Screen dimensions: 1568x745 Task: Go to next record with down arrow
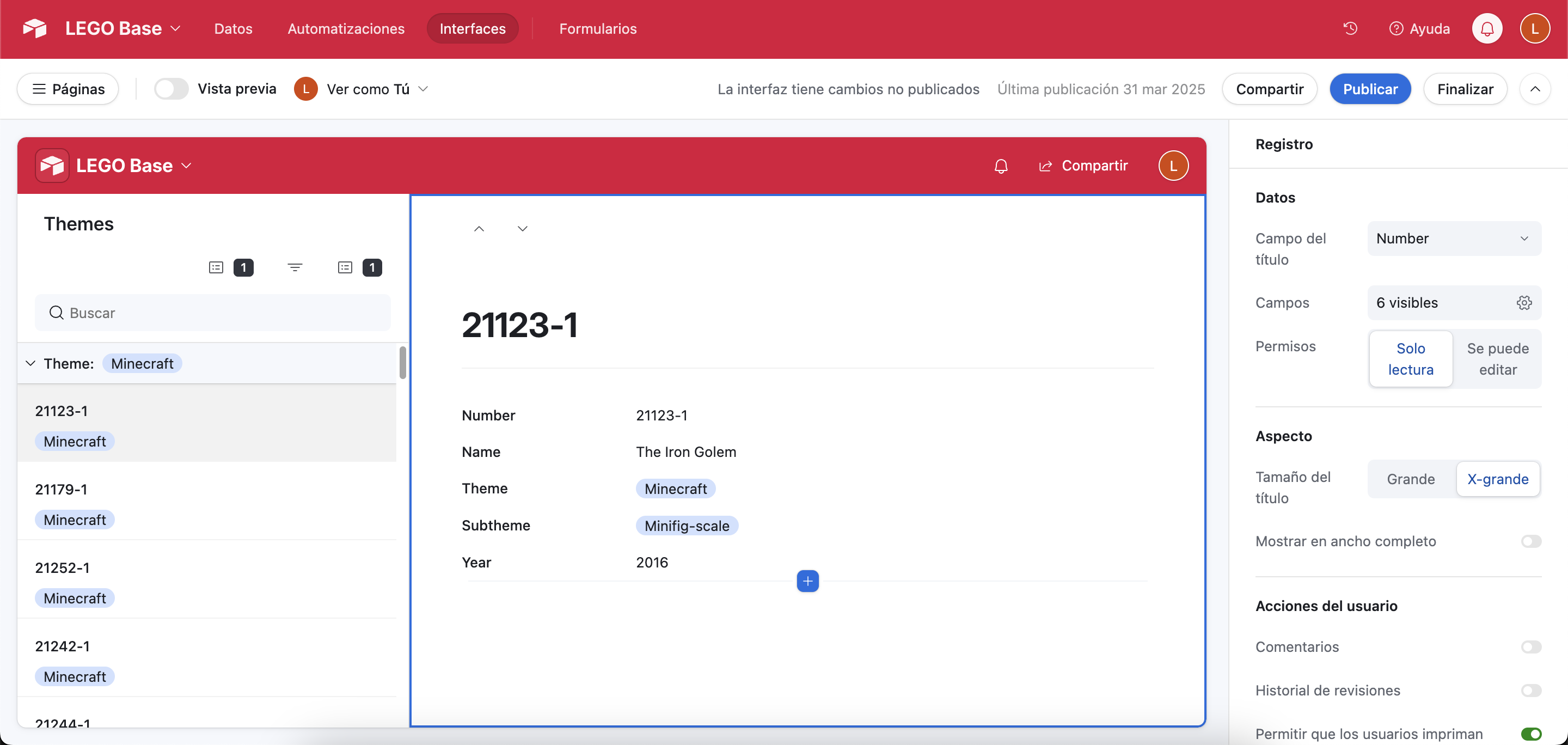[522, 229]
